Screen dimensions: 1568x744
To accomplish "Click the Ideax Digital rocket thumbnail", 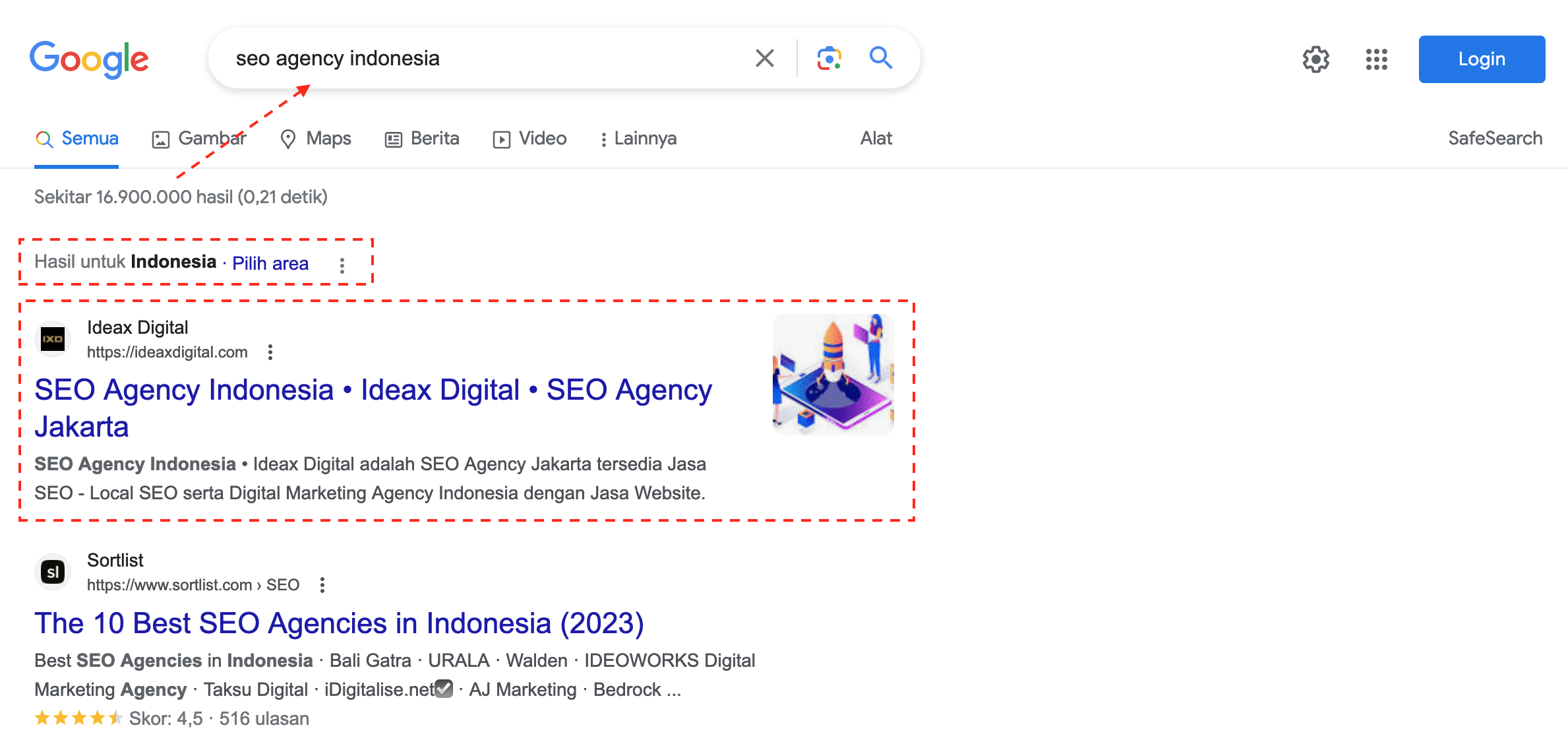I will tap(833, 375).
